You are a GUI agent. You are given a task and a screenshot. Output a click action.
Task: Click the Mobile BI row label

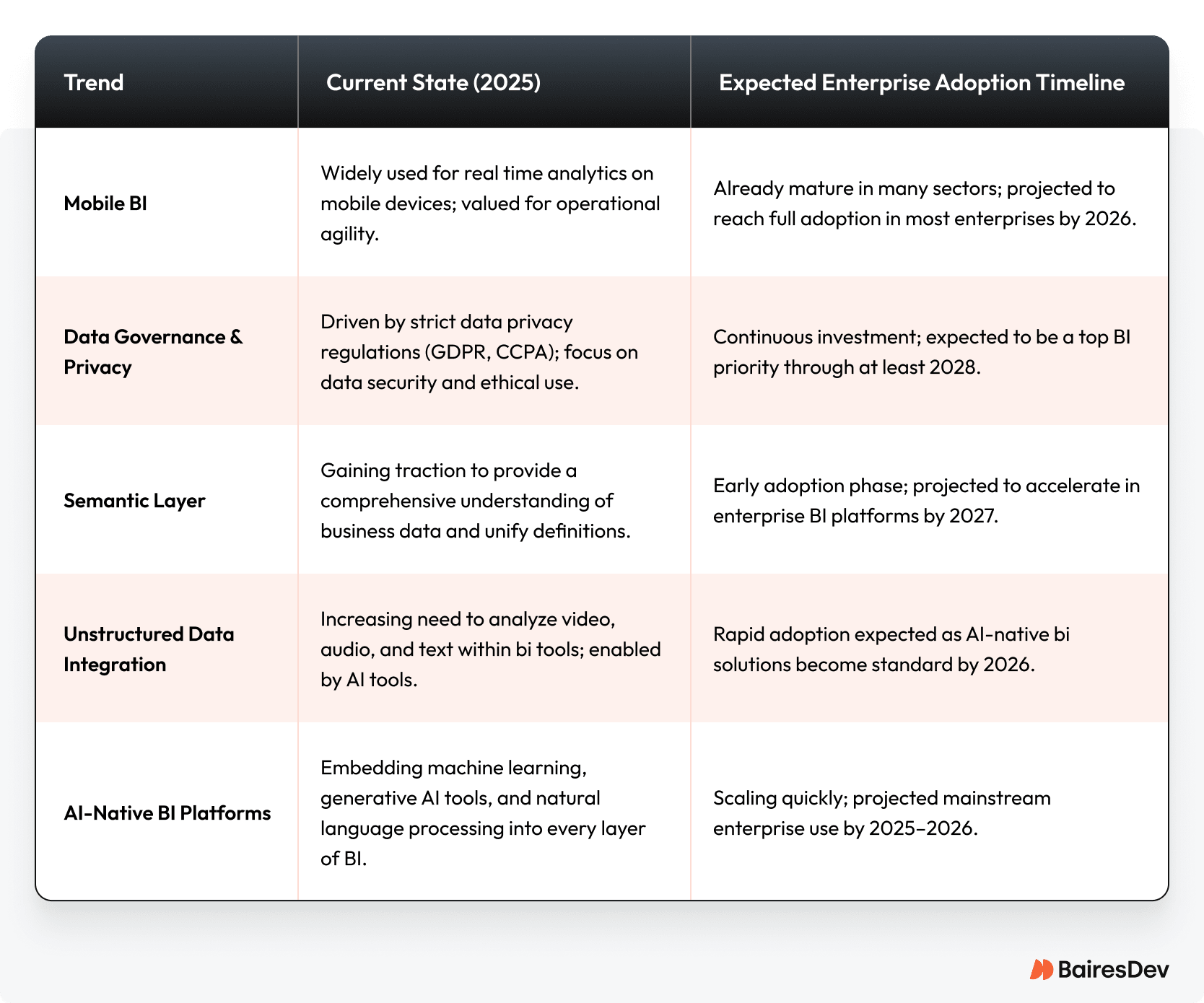105,203
